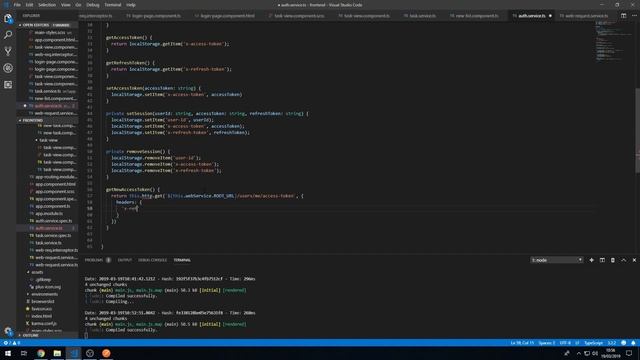Open the editor More Actions ellipsis

[x=634, y=16]
